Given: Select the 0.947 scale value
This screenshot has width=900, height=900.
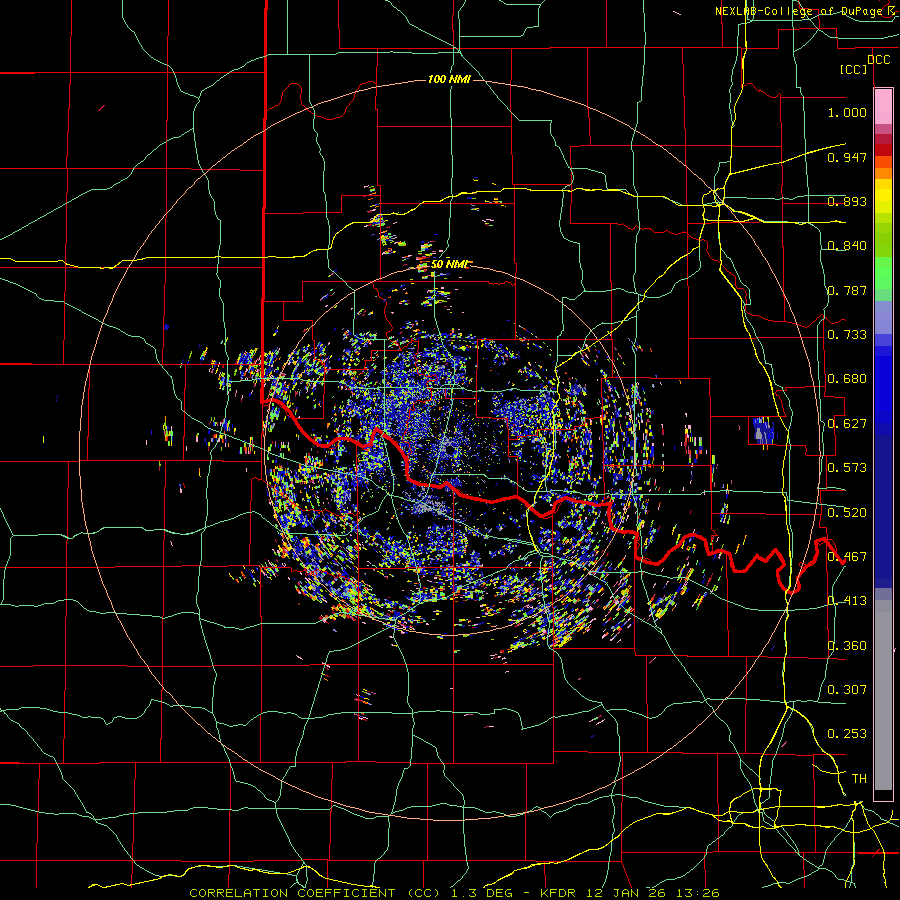Looking at the screenshot, I should coord(847,157).
